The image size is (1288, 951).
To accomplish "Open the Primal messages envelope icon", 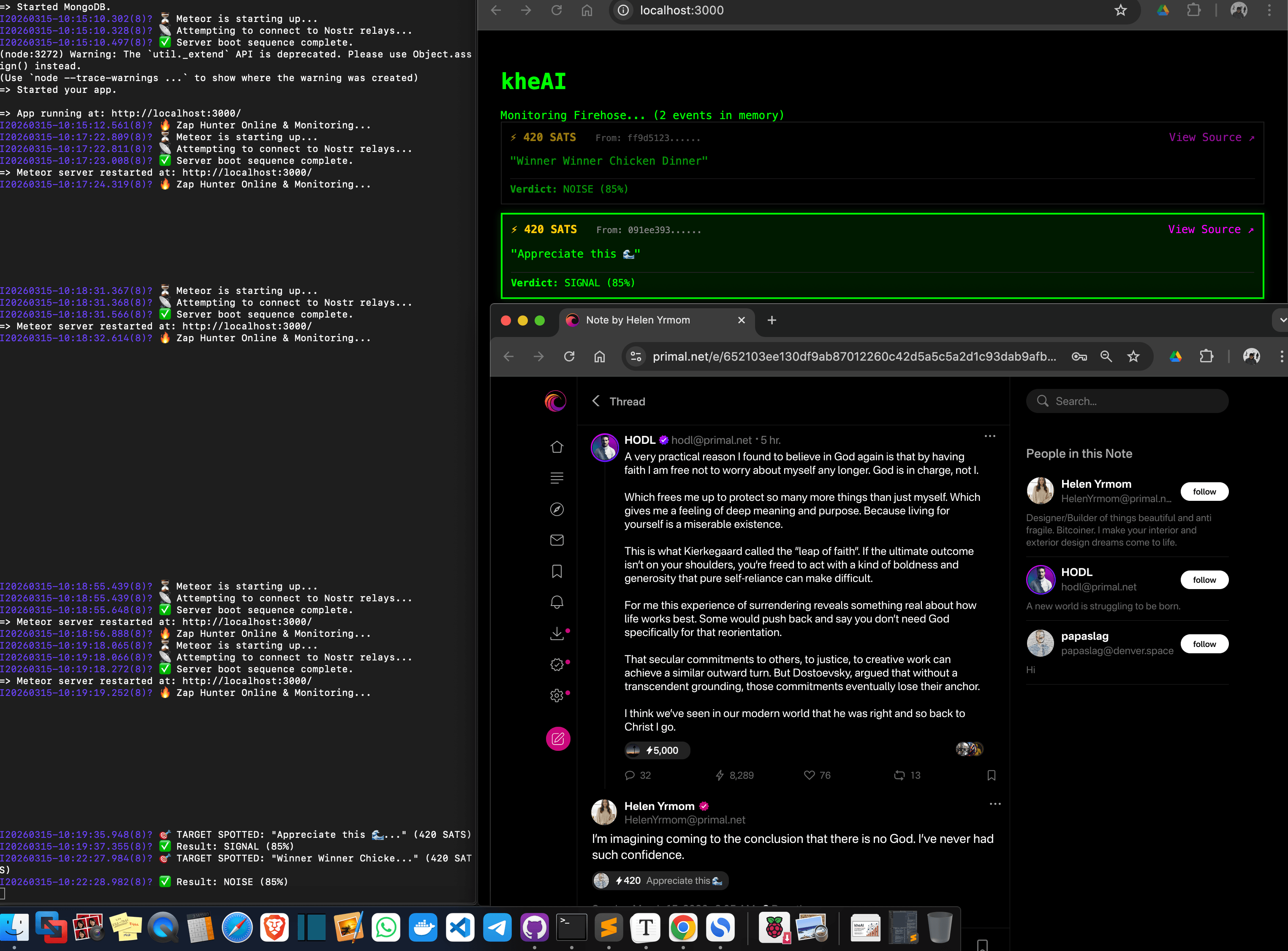I will pyautogui.click(x=557, y=540).
